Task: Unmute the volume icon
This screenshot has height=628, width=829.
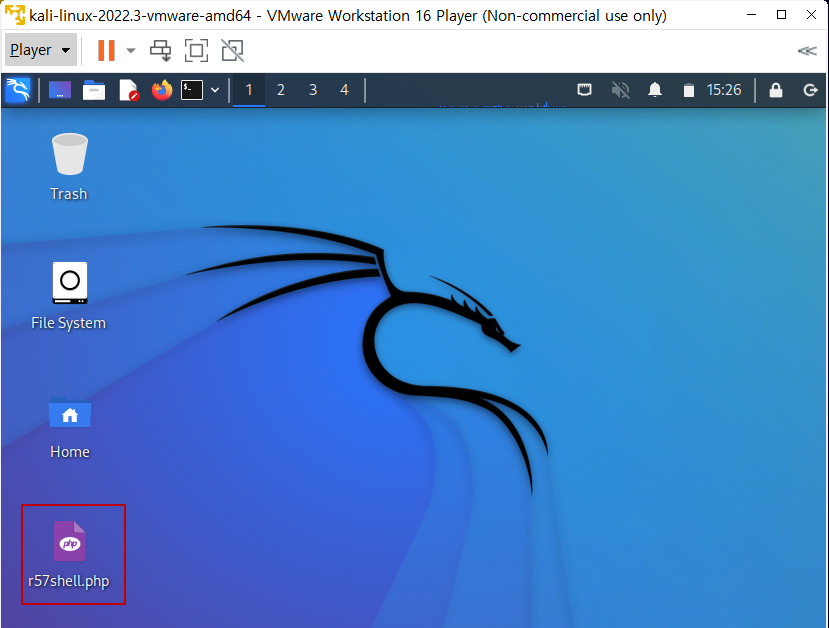Action: [x=620, y=90]
